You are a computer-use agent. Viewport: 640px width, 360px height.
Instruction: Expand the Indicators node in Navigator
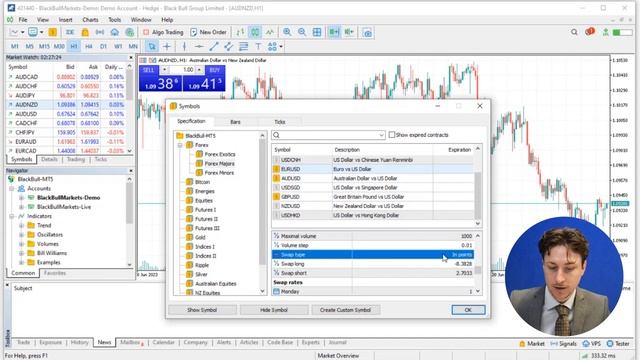coord(12,216)
